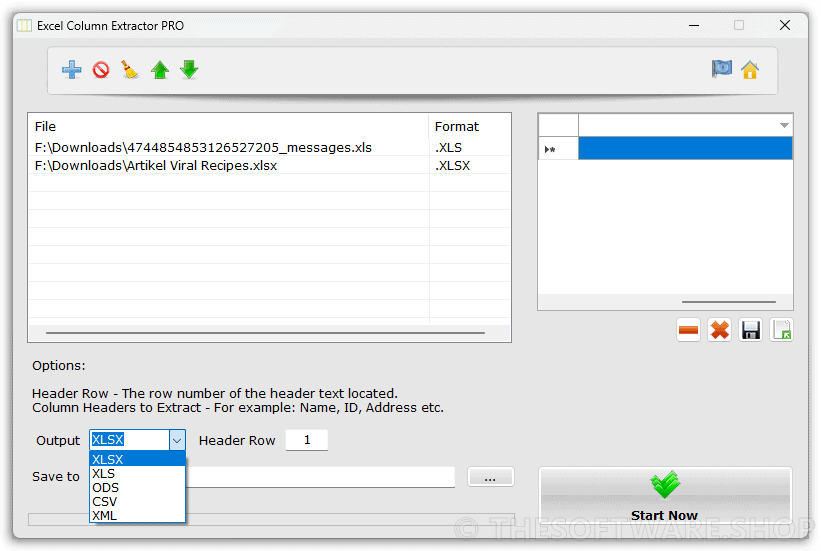Viewport: 821px width, 551px height.
Task: Click the Excel Column Extractor app title icon
Action: tap(24, 26)
